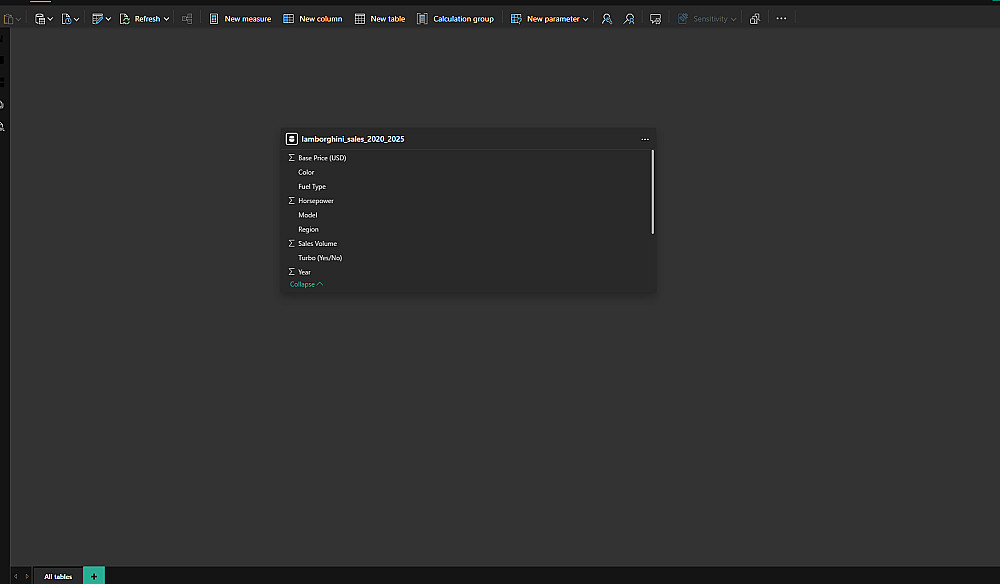The height and width of the screenshot is (584, 1000).
Task: Add a New column
Action: (x=312, y=19)
